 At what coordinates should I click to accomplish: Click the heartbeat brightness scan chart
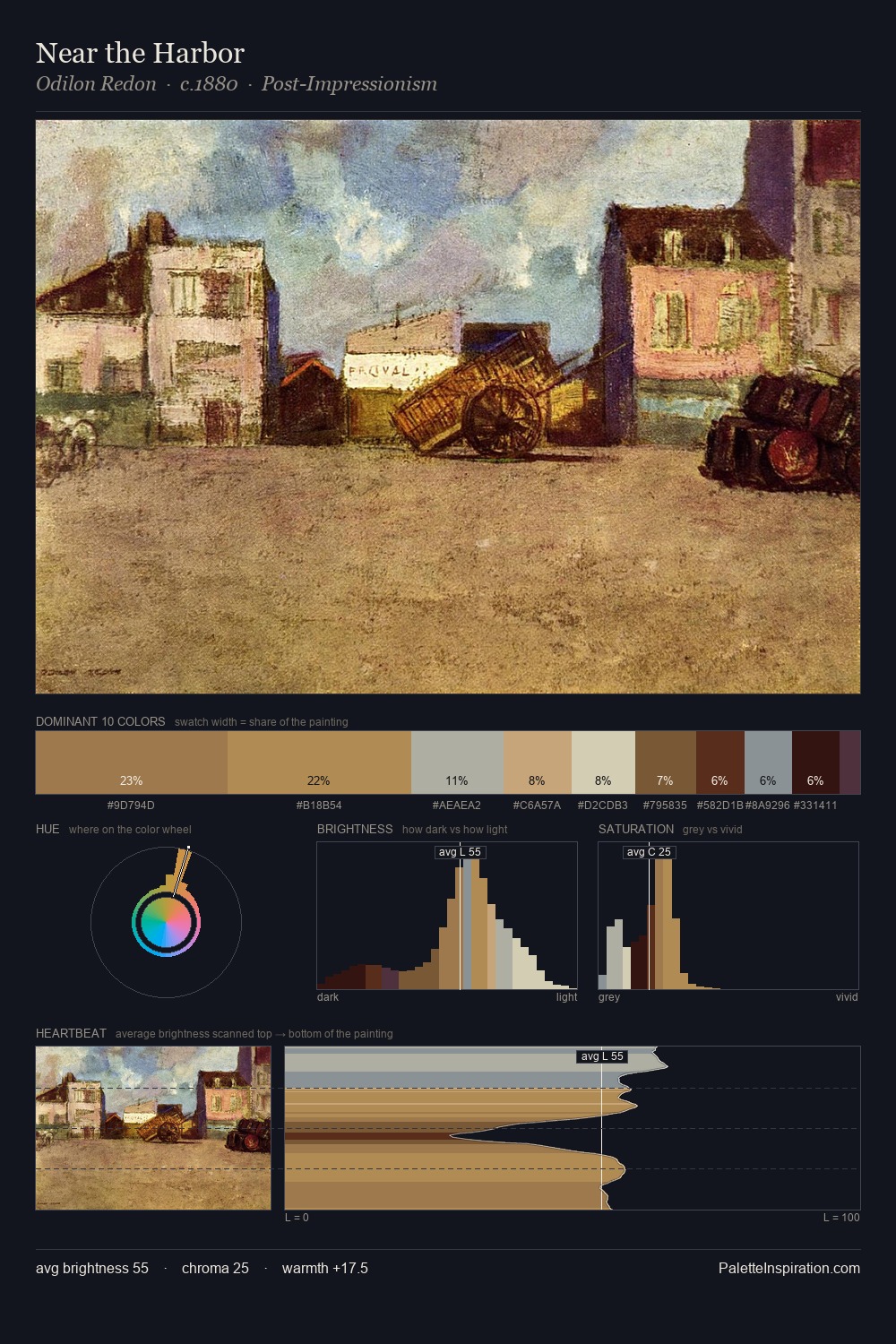tap(573, 1128)
